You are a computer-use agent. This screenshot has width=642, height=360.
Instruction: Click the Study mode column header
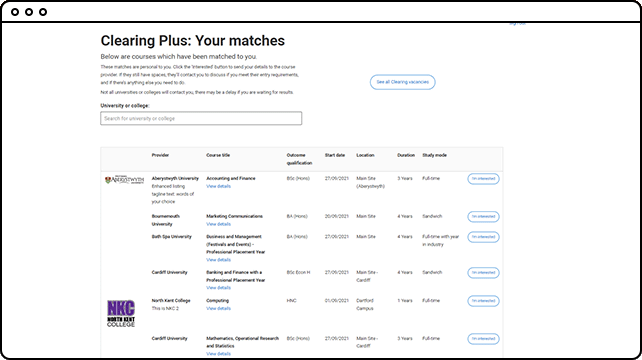point(434,155)
